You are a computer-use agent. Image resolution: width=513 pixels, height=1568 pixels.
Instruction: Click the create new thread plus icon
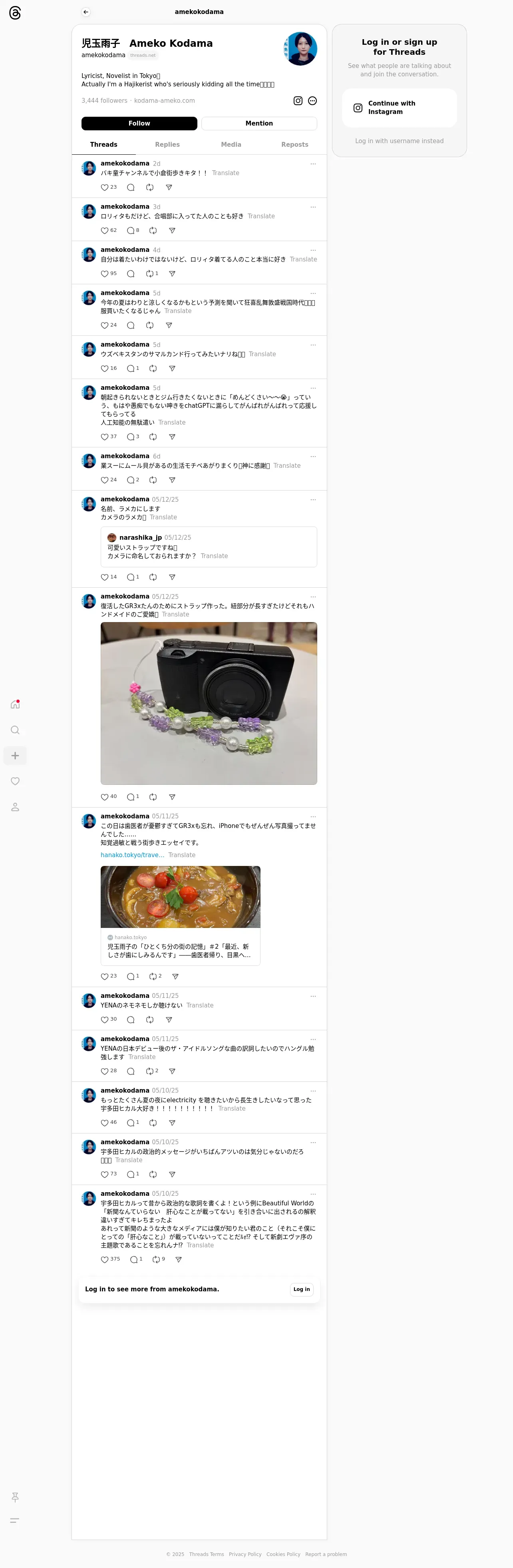[x=15, y=755]
